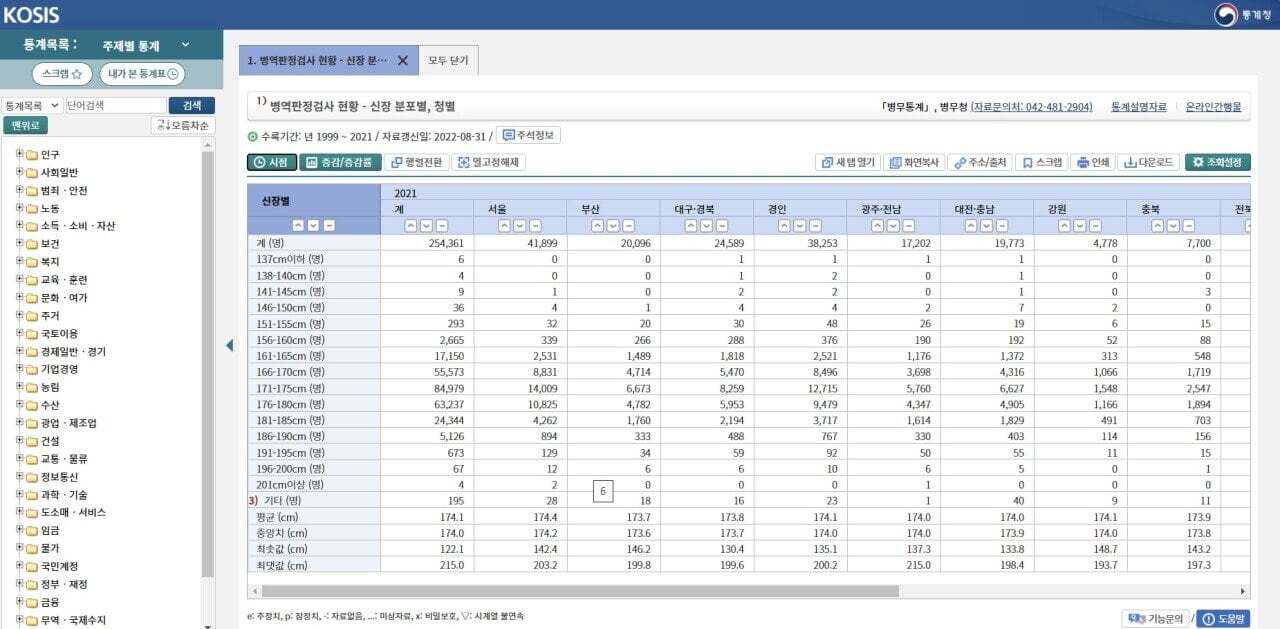Focus the 단어검색 input field
This screenshot has height=629, width=1280.
[115, 105]
